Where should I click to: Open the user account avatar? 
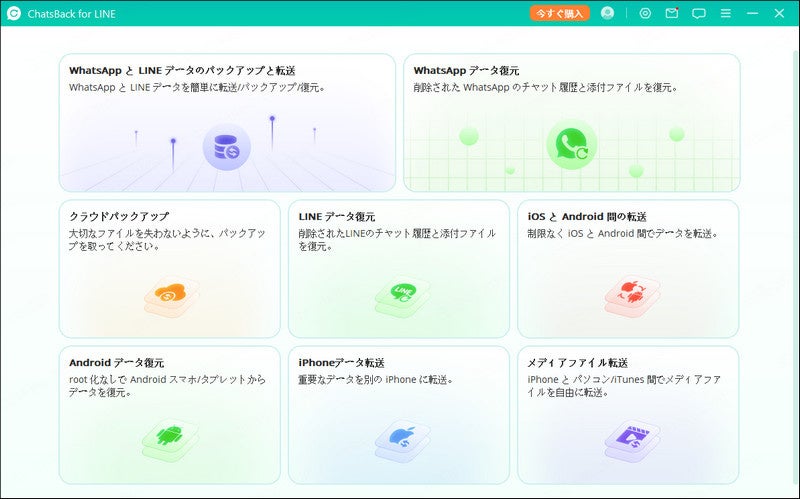coord(607,13)
